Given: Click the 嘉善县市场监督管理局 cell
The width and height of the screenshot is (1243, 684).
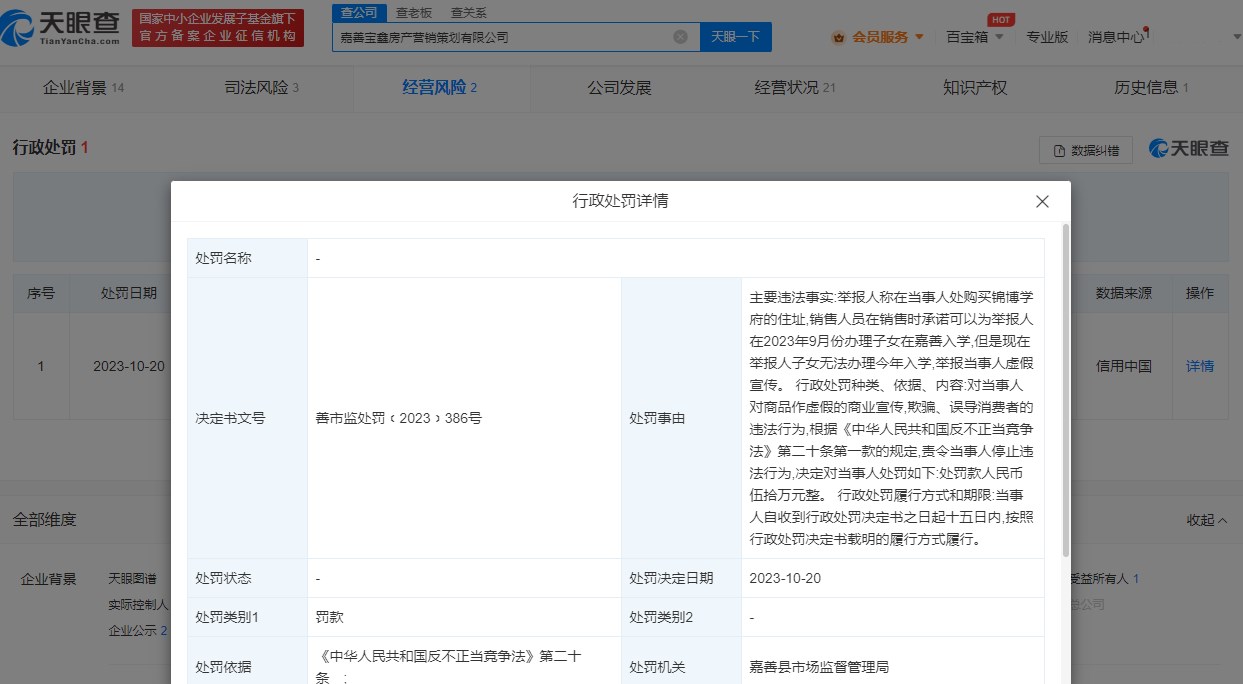Looking at the screenshot, I should pos(819,667).
